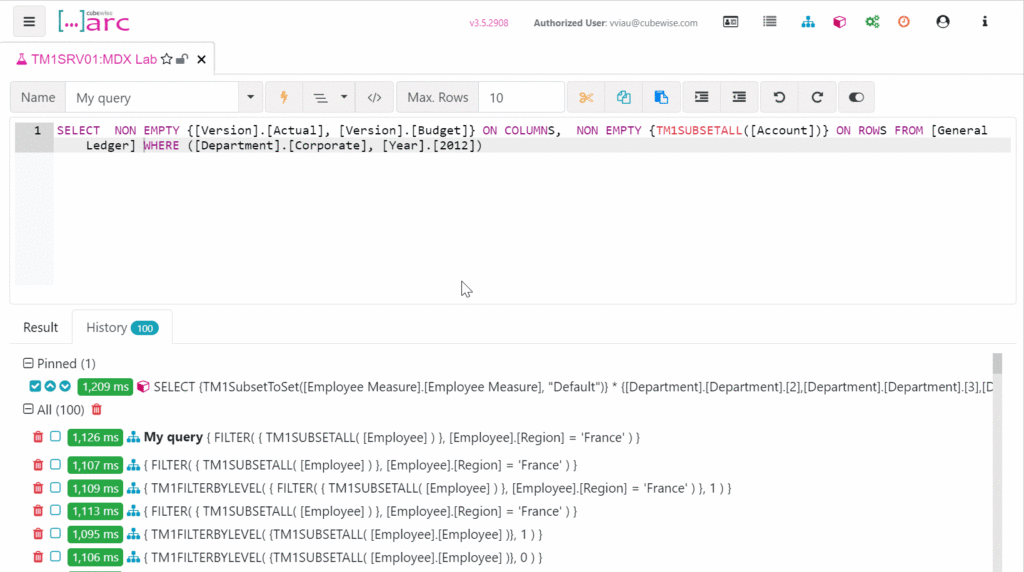Run the query with the lightning bolt button
The width and height of the screenshot is (1024, 572).
click(x=284, y=97)
